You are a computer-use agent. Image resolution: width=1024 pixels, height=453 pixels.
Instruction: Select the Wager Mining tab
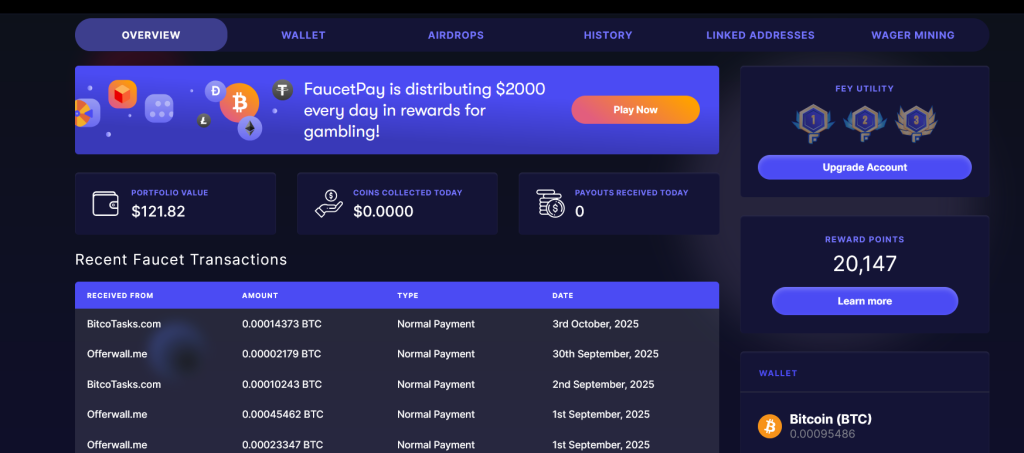click(x=912, y=35)
